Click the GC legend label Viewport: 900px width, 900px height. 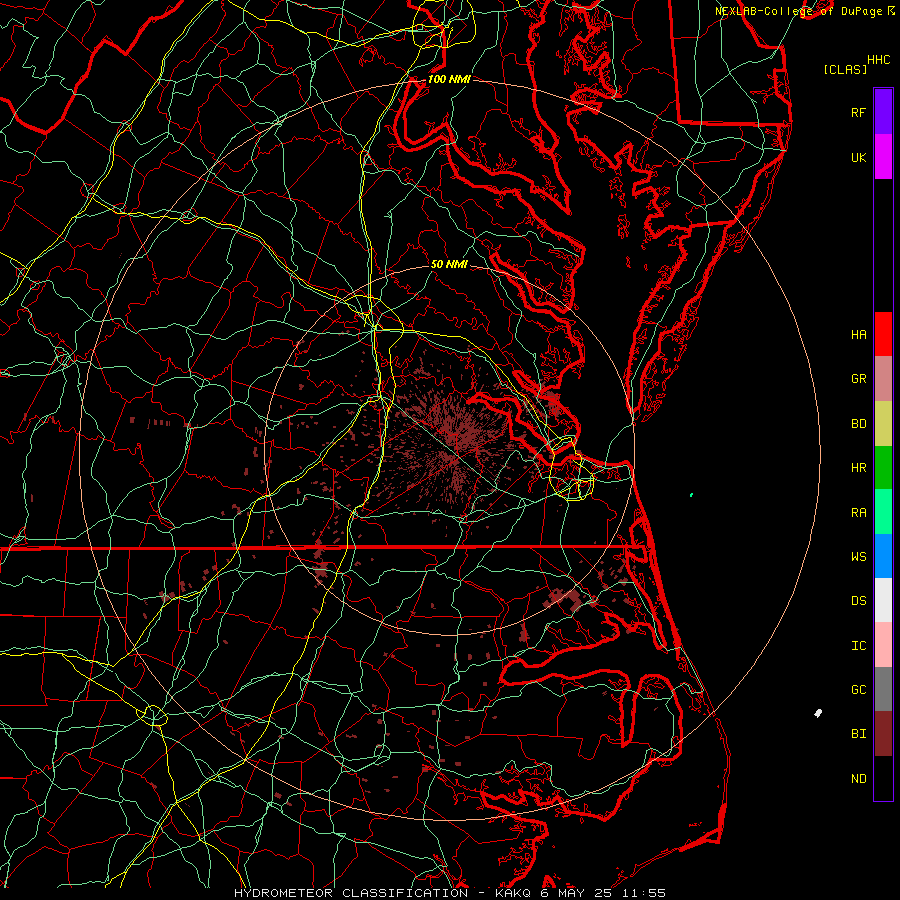coord(858,690)
